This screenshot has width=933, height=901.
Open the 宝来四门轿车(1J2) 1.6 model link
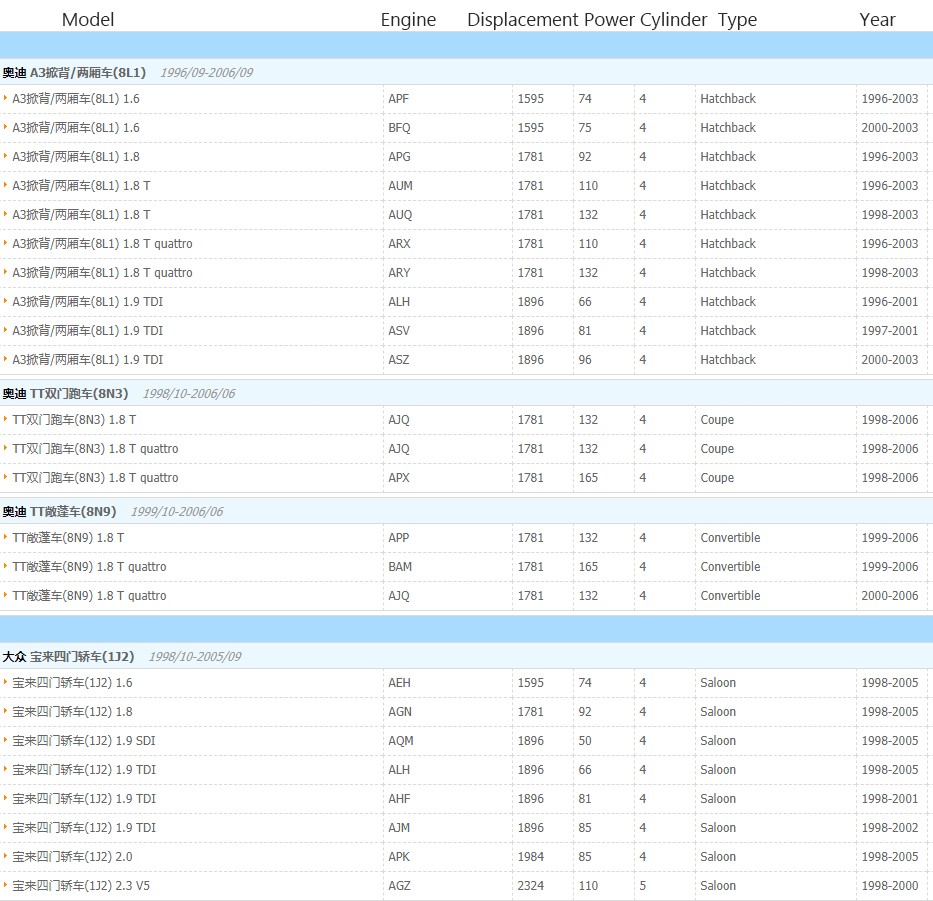tap(73, 683)
